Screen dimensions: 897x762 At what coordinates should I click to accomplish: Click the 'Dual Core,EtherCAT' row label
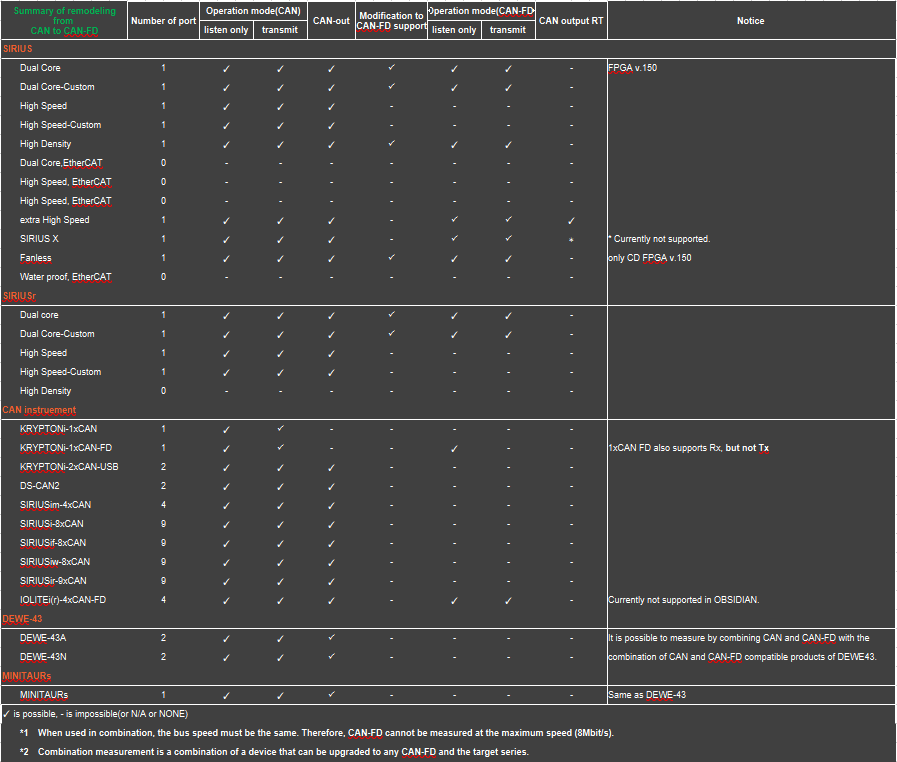point(61,162)
